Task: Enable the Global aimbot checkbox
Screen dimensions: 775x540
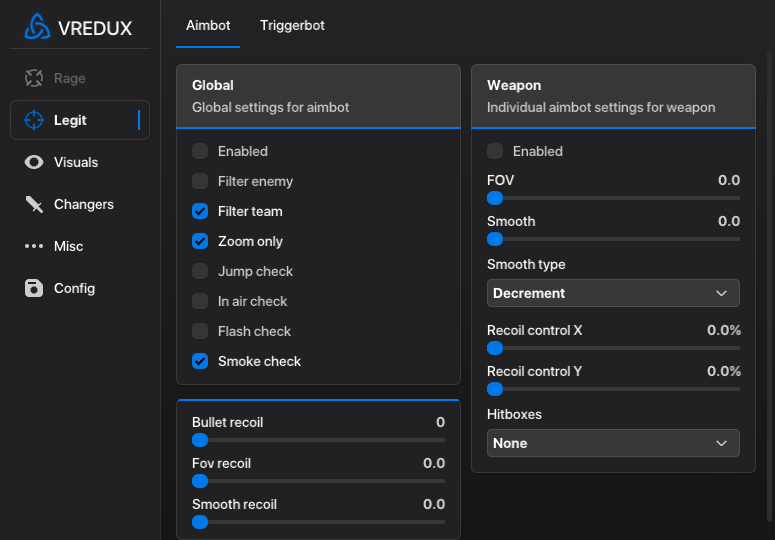Action: (x=200, y=151)
